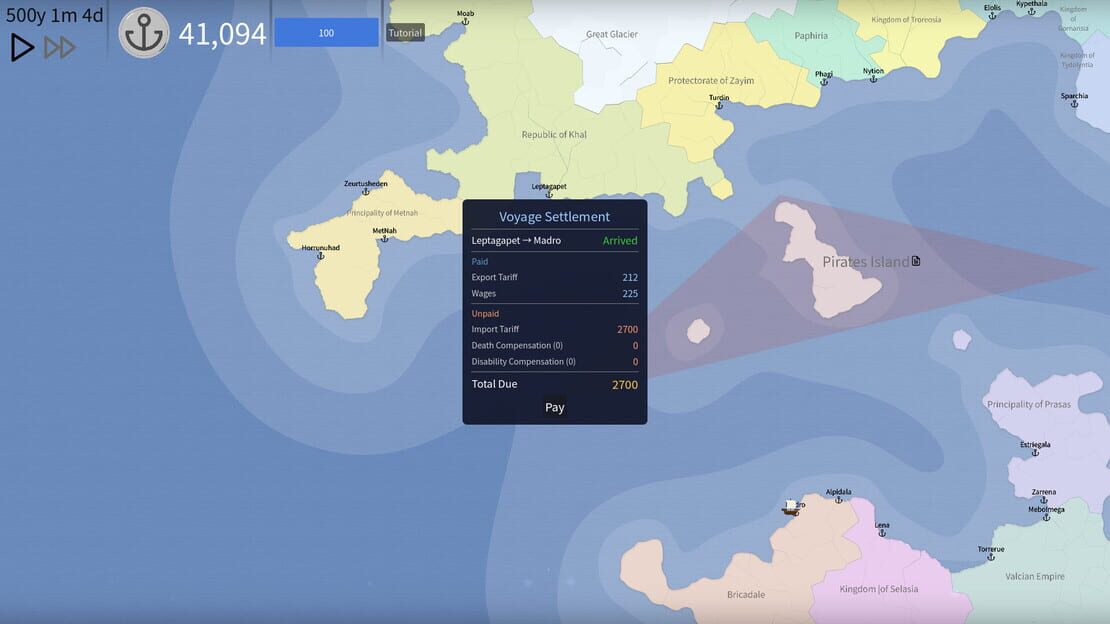This screenshot has width=1110, height=624.
Task: Select the Moab port anchor
Action: (x=465, y=22)
